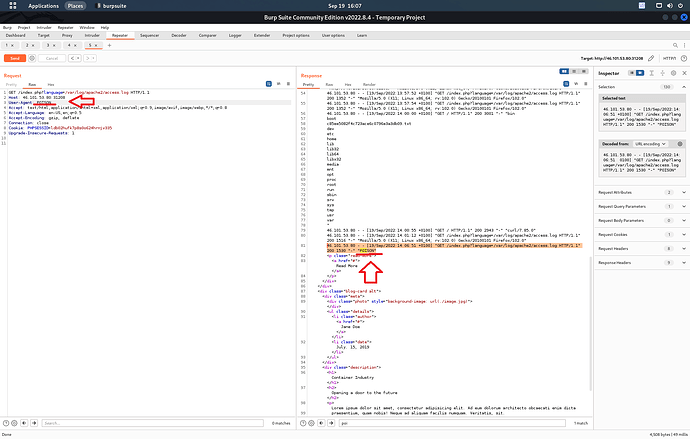Toggle non-printable characters in response

pyautogui.click(x=576, y=84)
